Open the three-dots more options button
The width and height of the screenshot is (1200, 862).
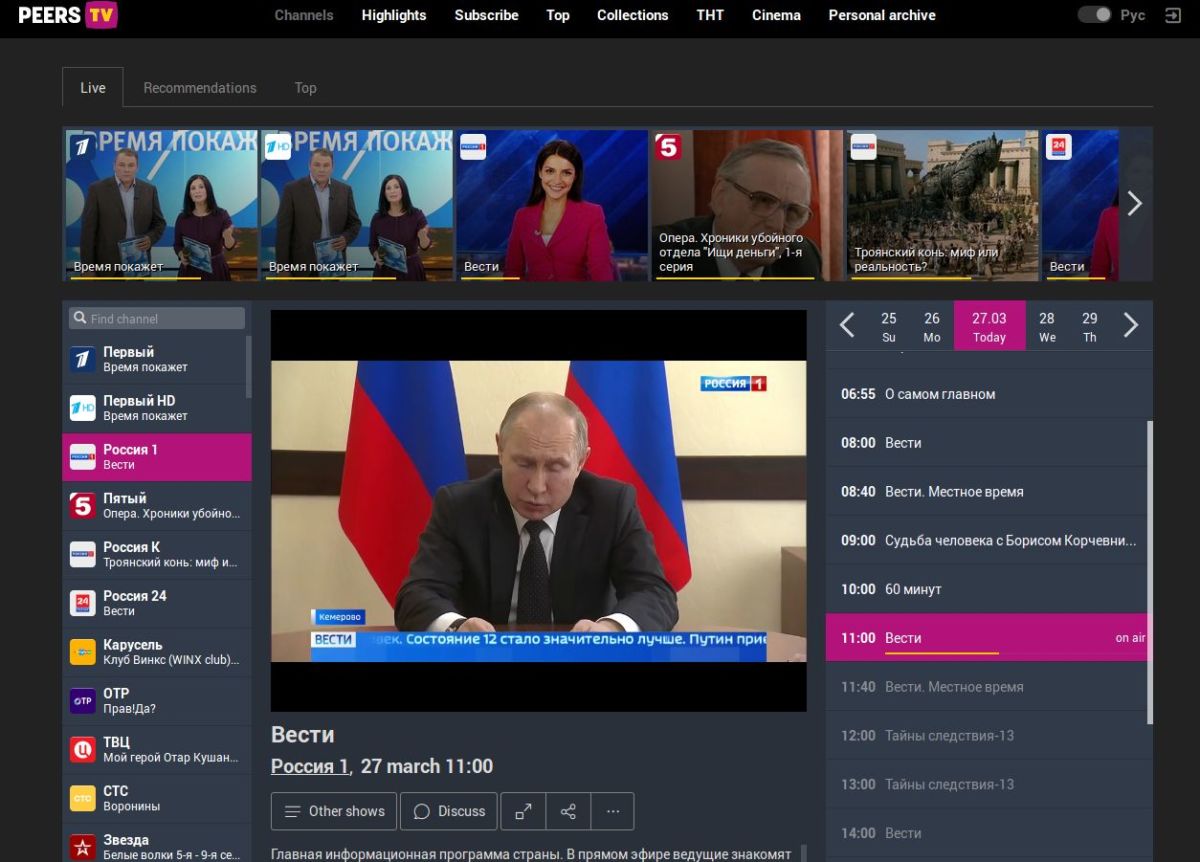(x=612, y=811)
